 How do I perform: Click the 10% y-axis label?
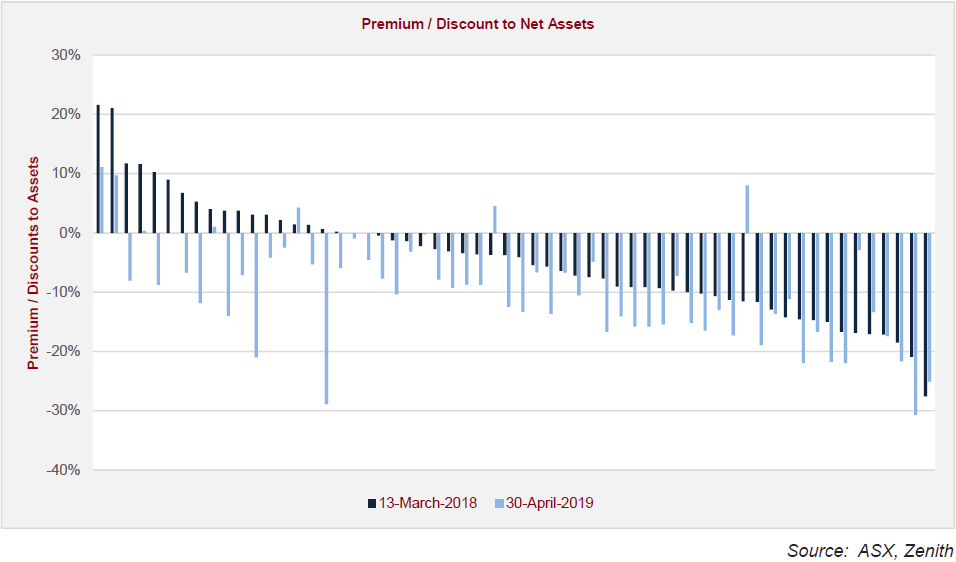click(65, 173)
